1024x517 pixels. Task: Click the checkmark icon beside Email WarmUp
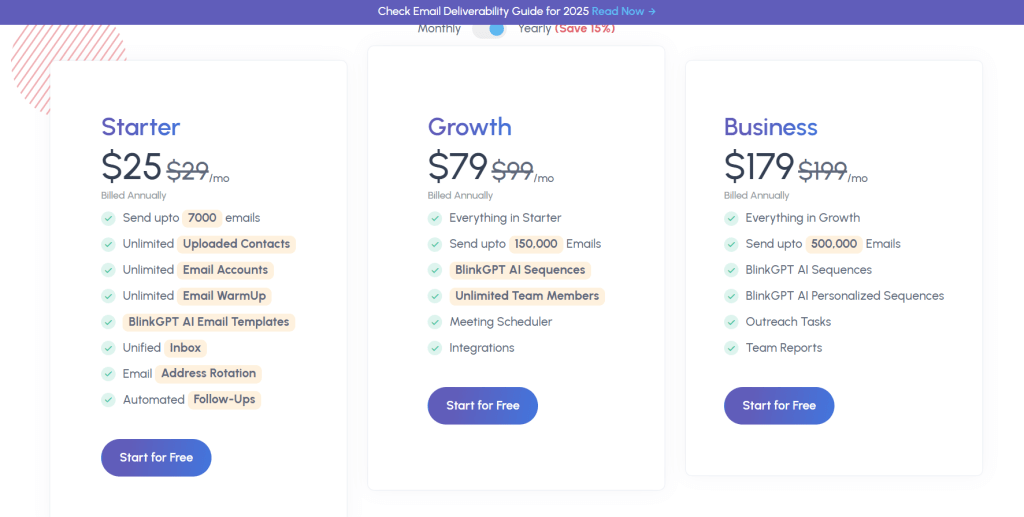[108, 296]
